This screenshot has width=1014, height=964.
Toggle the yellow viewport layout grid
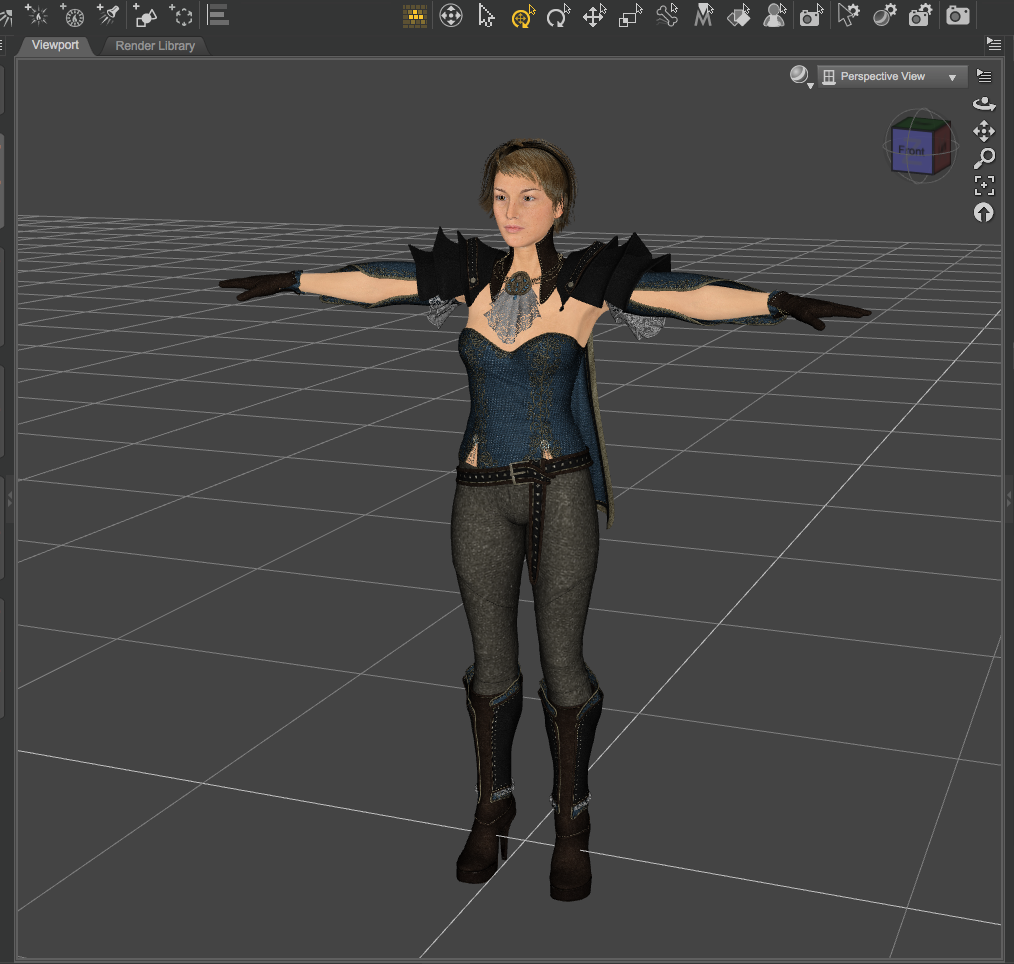coord(415,16)
